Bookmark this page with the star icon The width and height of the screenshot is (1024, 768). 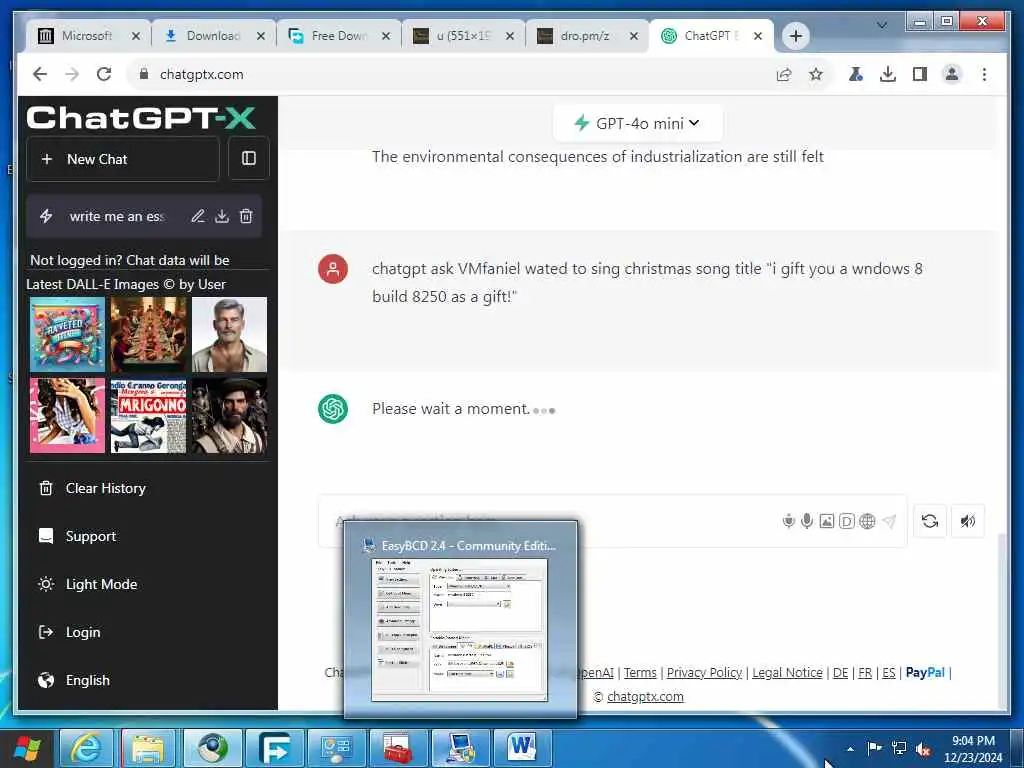[x=816, y=74]
